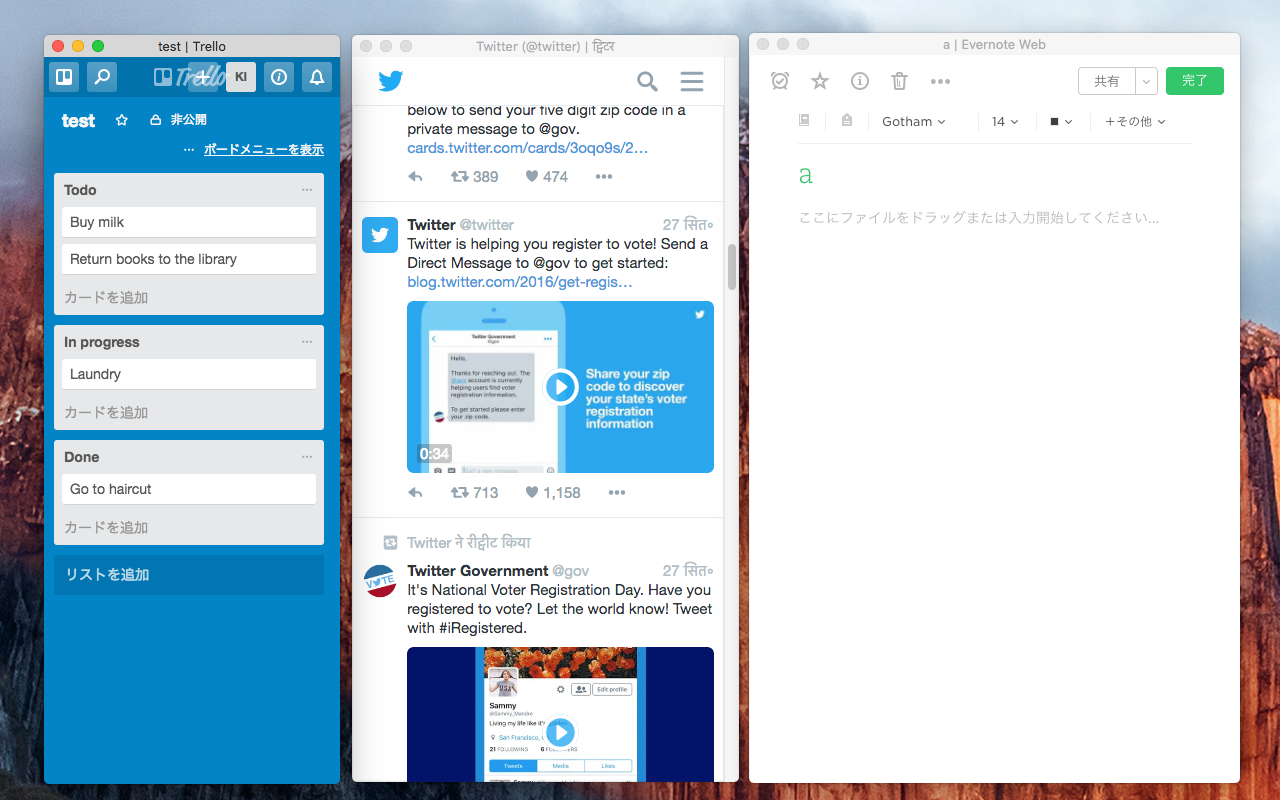Play the Sammy profile video
The height and width of the screenshot is (800, 1280).
tap(560, 732)
